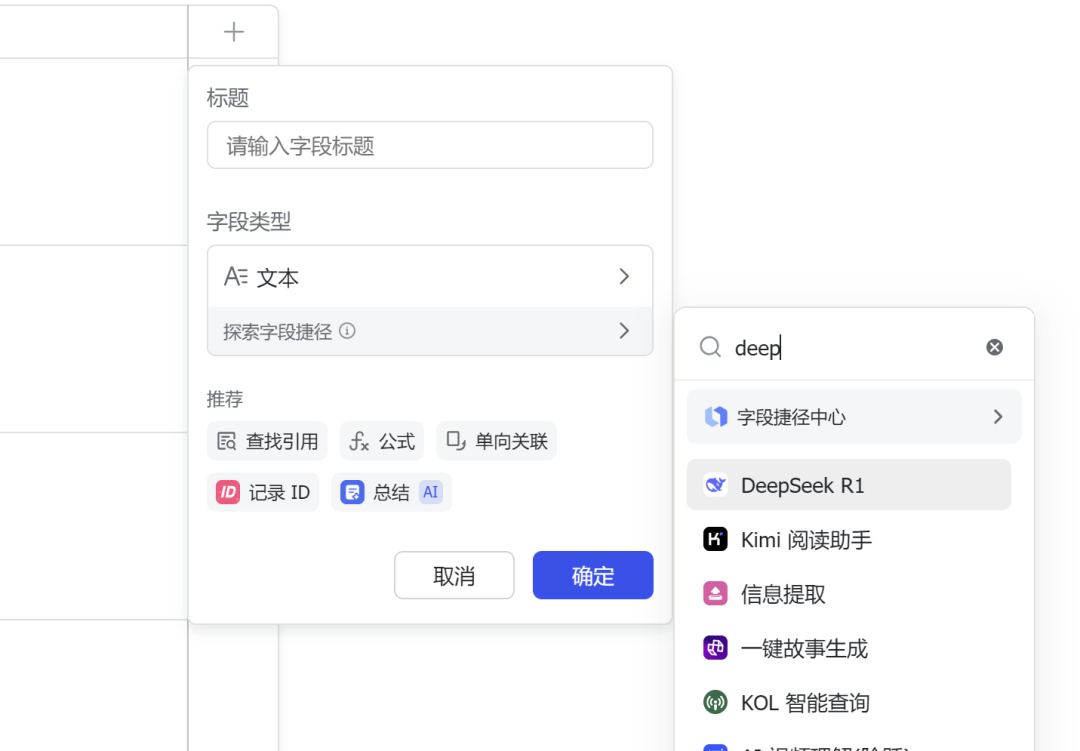1080x751 pixels.
Task: Click info icon next to 探索字段捷径
Action: 348,331
